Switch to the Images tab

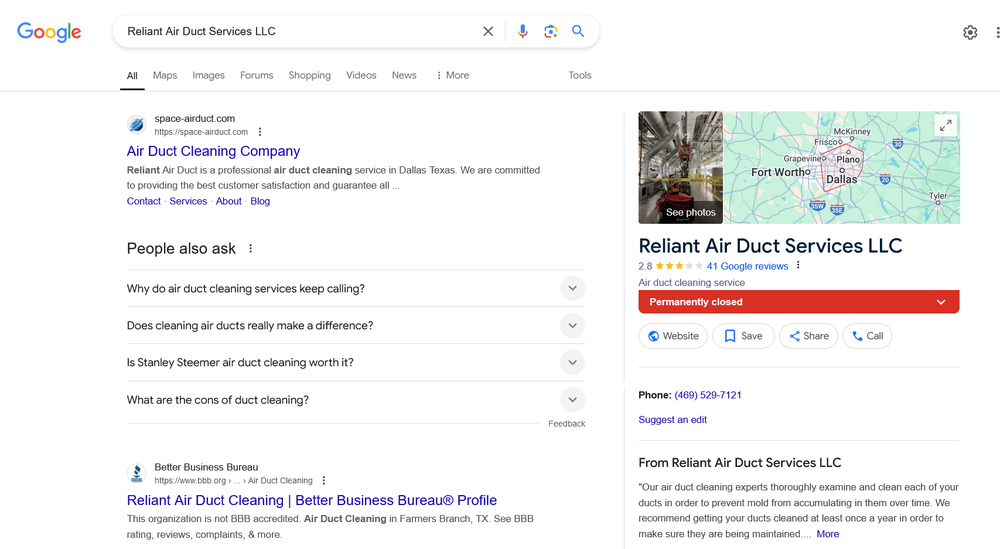tap(208, 75)
